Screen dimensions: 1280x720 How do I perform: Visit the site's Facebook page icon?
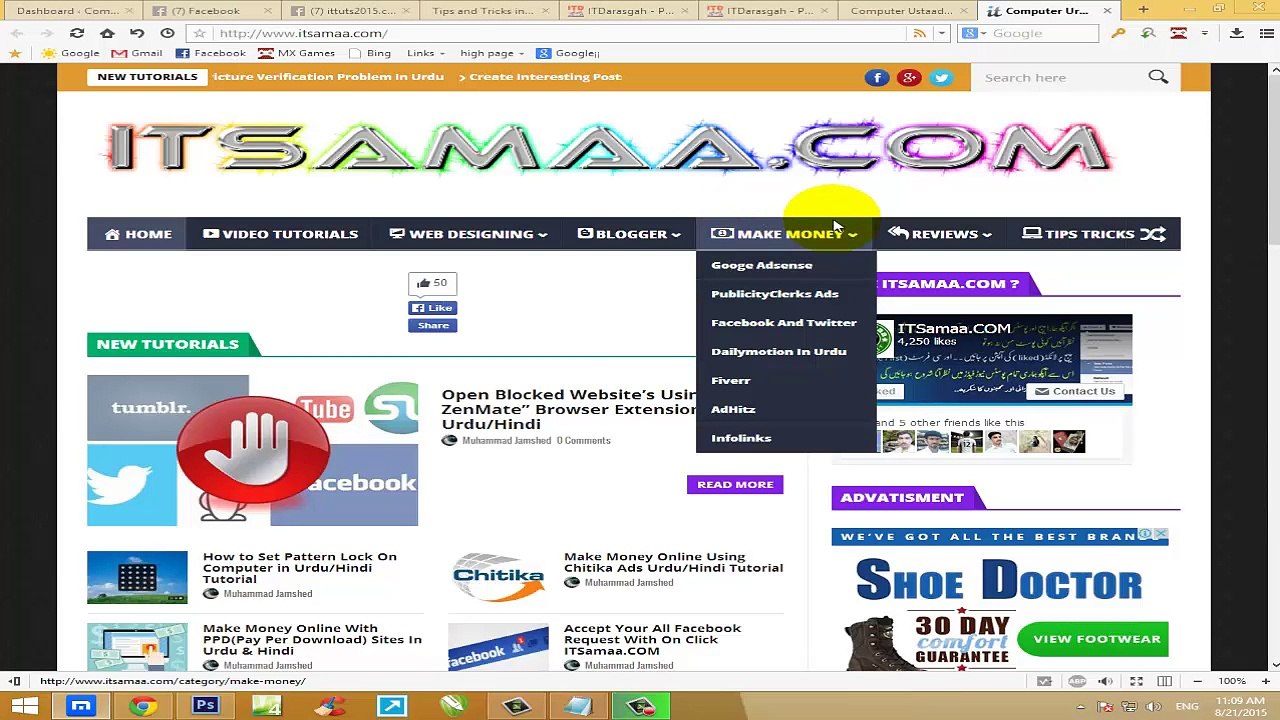pyautogui.click(x=877, y=77)
